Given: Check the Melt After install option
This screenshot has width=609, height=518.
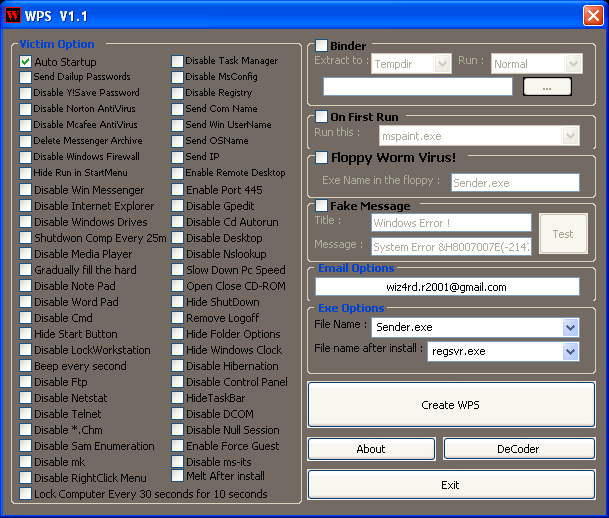Looking at the screenshot, I should point(177,477).
